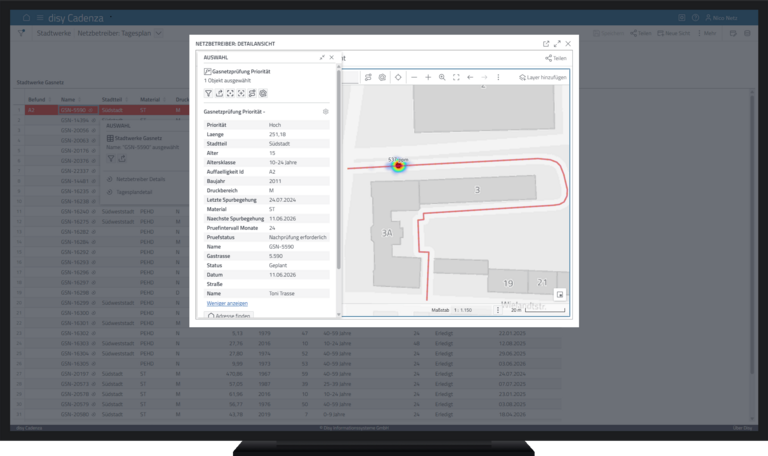
Task: Click the Material column header in the table
Action: click(x=150, y=99)
